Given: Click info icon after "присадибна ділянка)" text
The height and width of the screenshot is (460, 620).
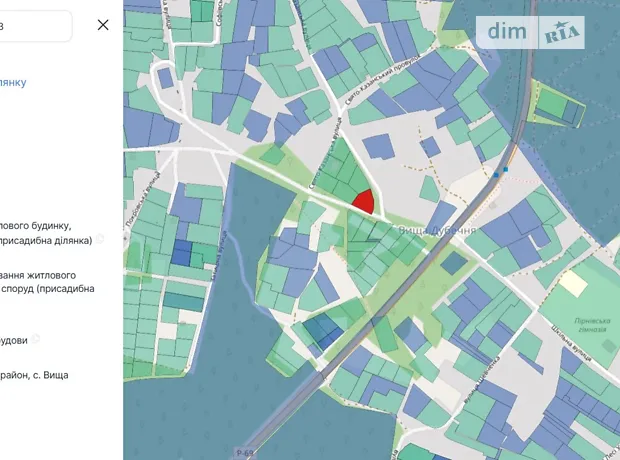Looking at the screenshot, I should 100,240.
